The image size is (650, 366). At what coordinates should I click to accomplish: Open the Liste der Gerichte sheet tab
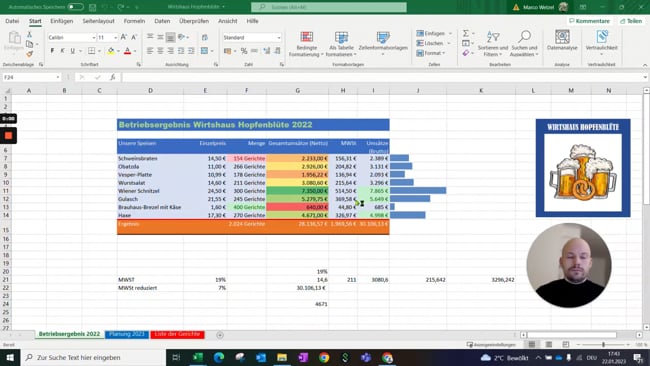pyautogui.click(x=177, y=334)
